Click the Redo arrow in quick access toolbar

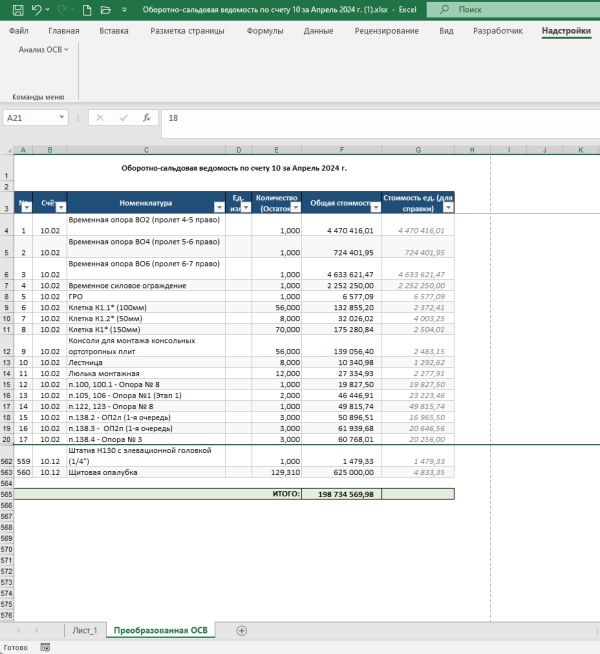click(63, 9)
